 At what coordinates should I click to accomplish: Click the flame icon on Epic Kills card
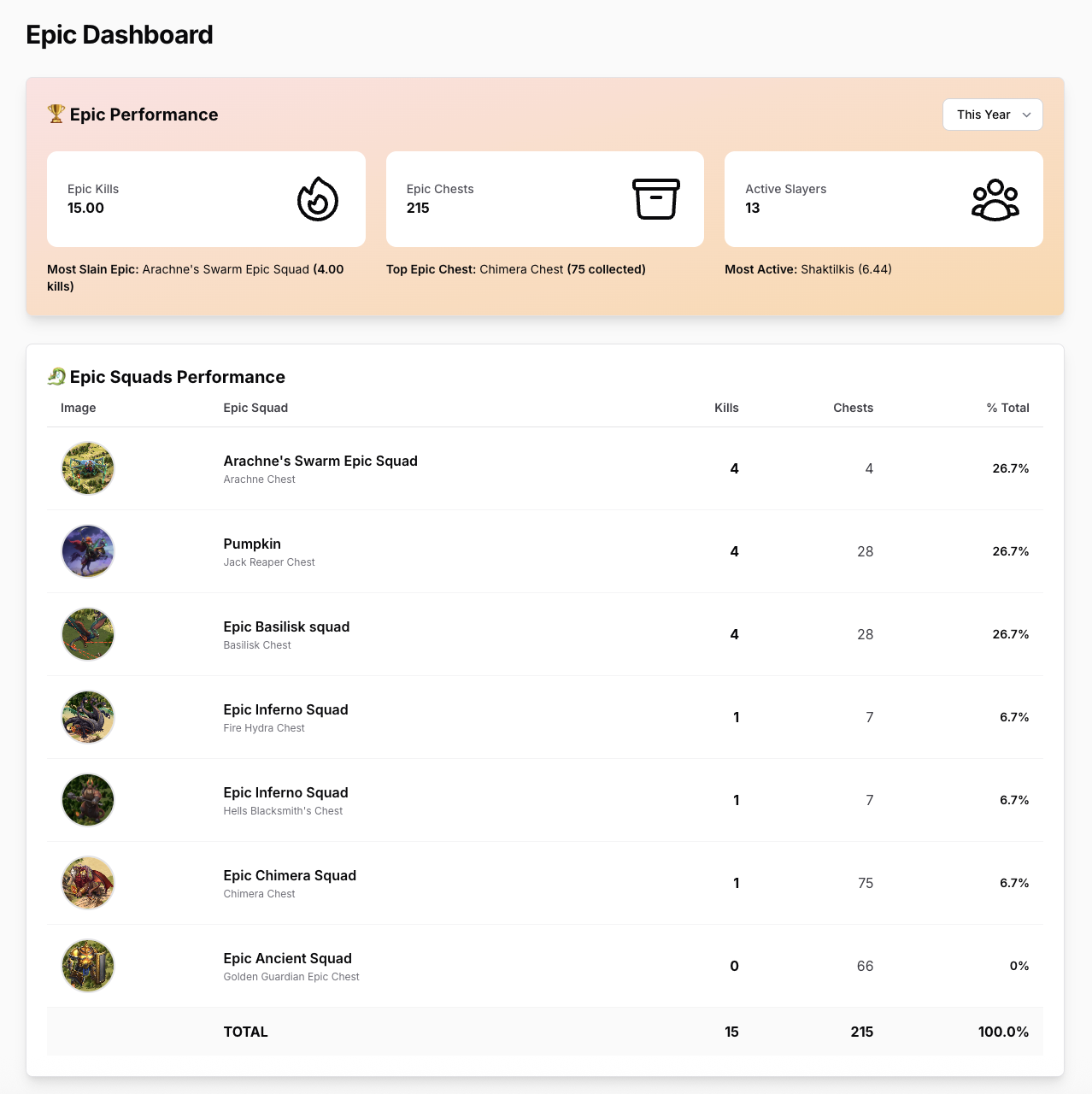coord(317,199)
